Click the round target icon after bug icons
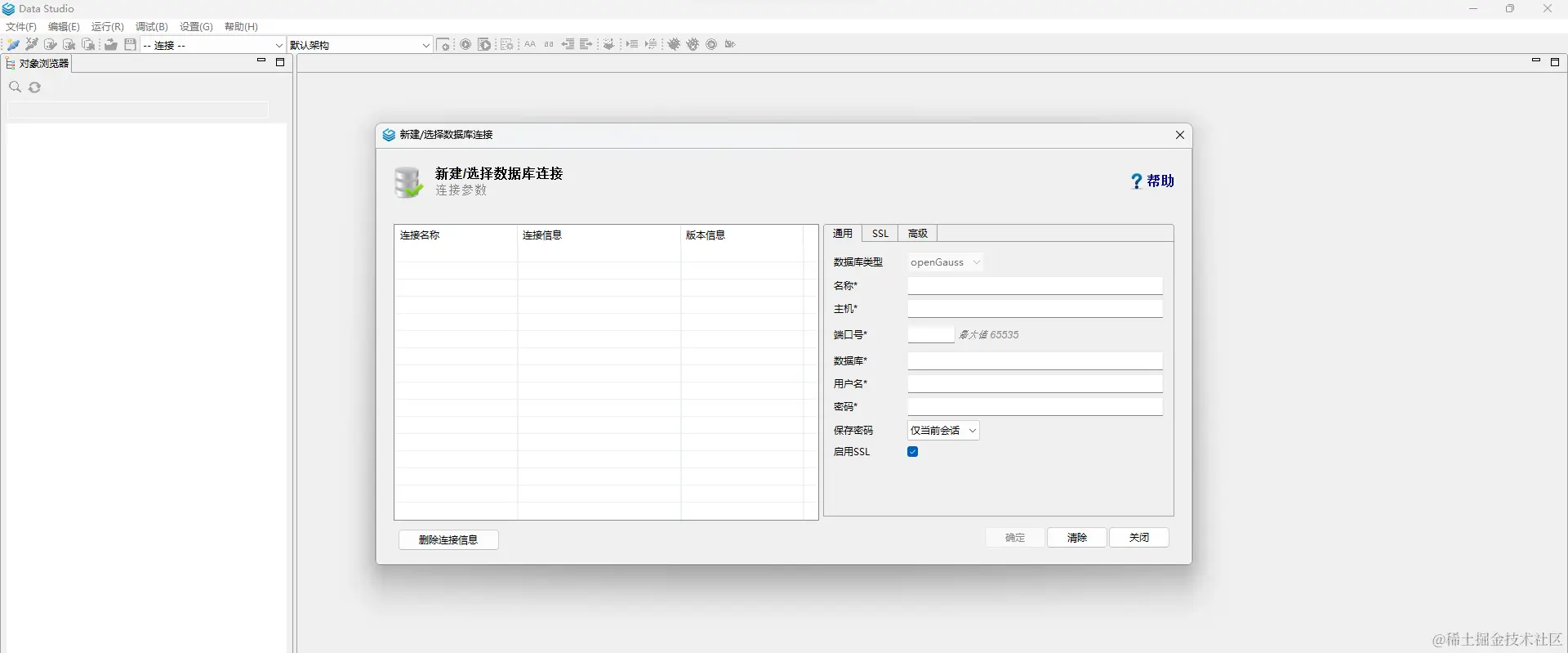This screenshot has height=653, width=1568. 711,45
